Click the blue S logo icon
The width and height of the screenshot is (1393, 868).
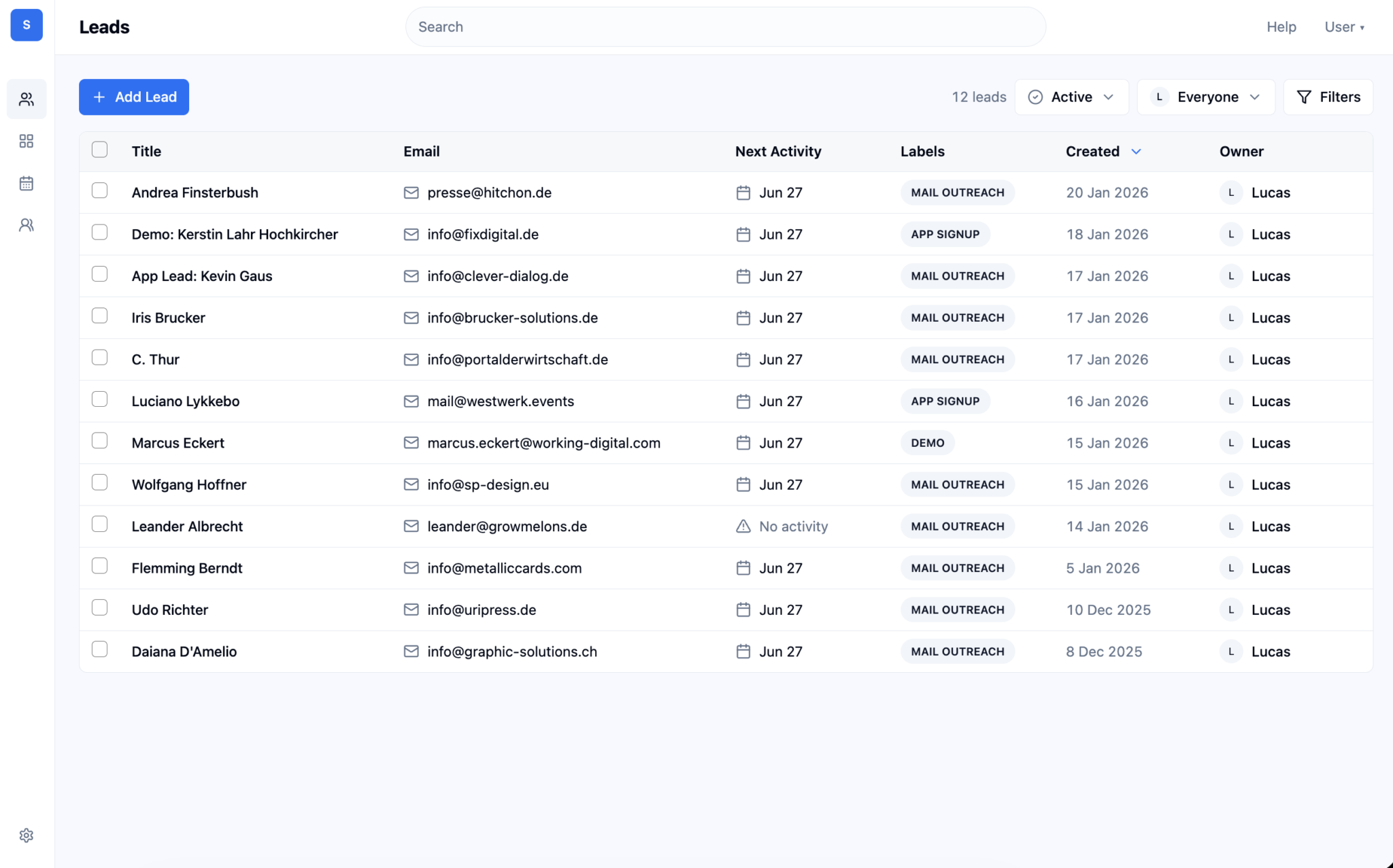[27, 25]
